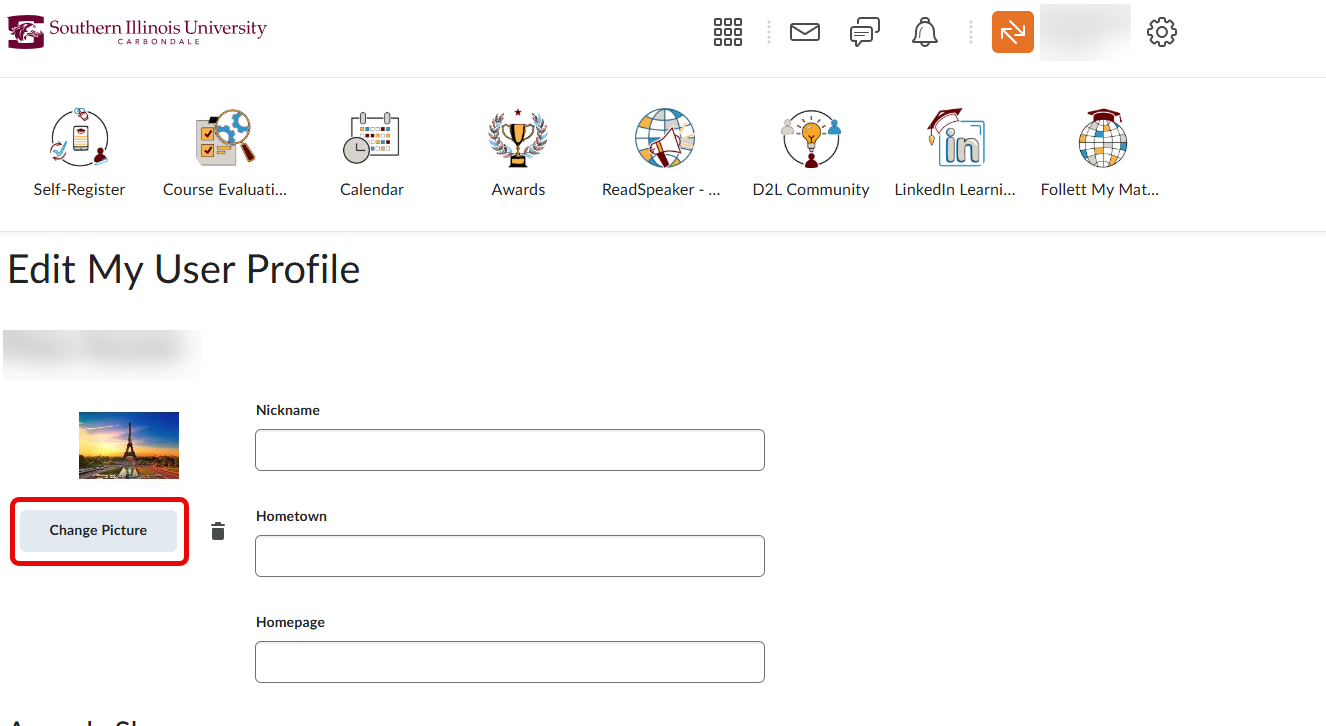The height and width of the screenshot is (726, 1326).
Task: Open the Self-Register tool
Action: click(79, 150)
